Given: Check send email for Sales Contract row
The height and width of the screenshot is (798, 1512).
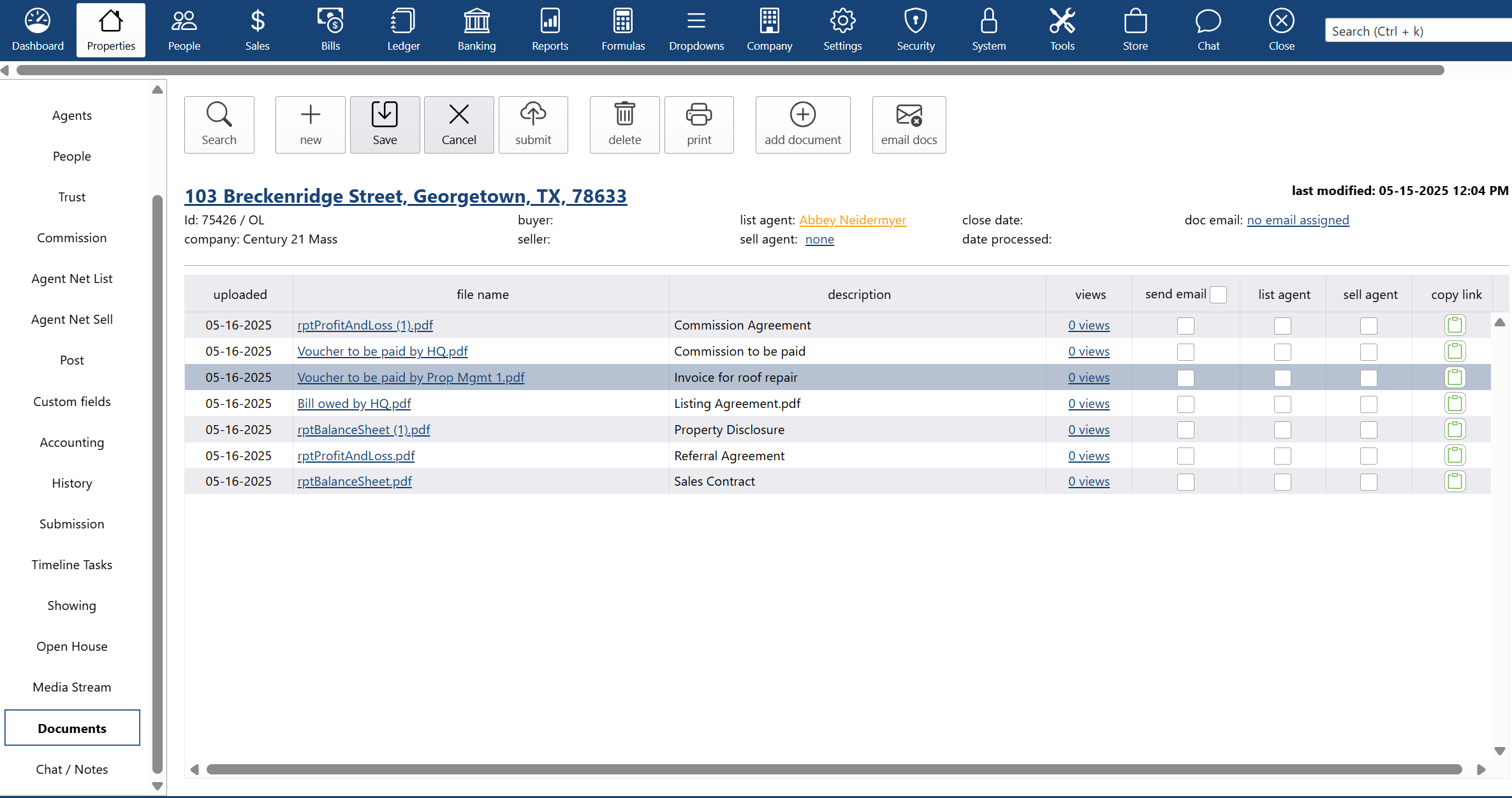Looking at the screenshot, I should 1185,482.
